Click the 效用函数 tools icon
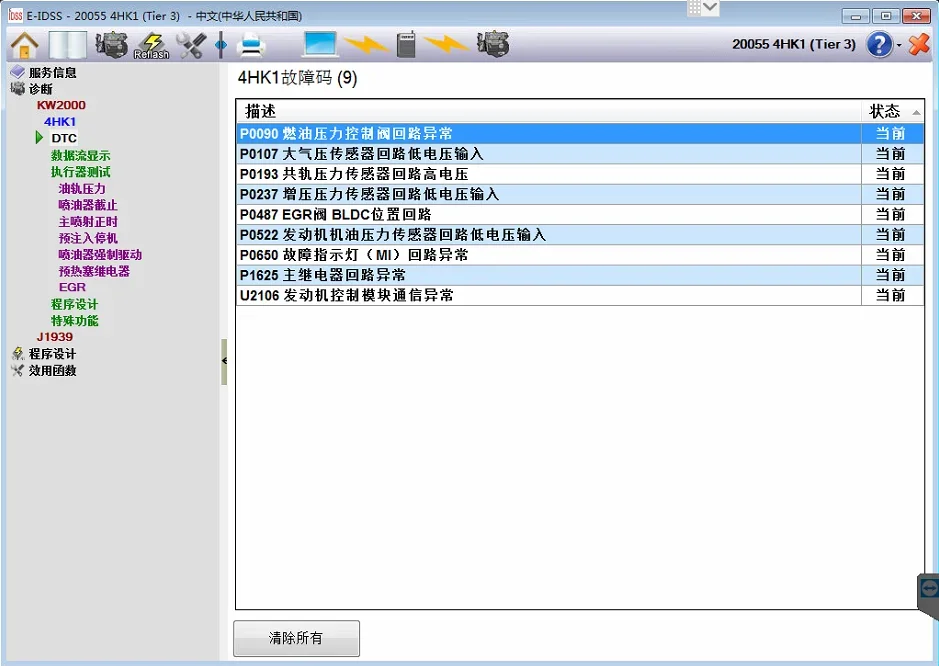 [17, 370]
